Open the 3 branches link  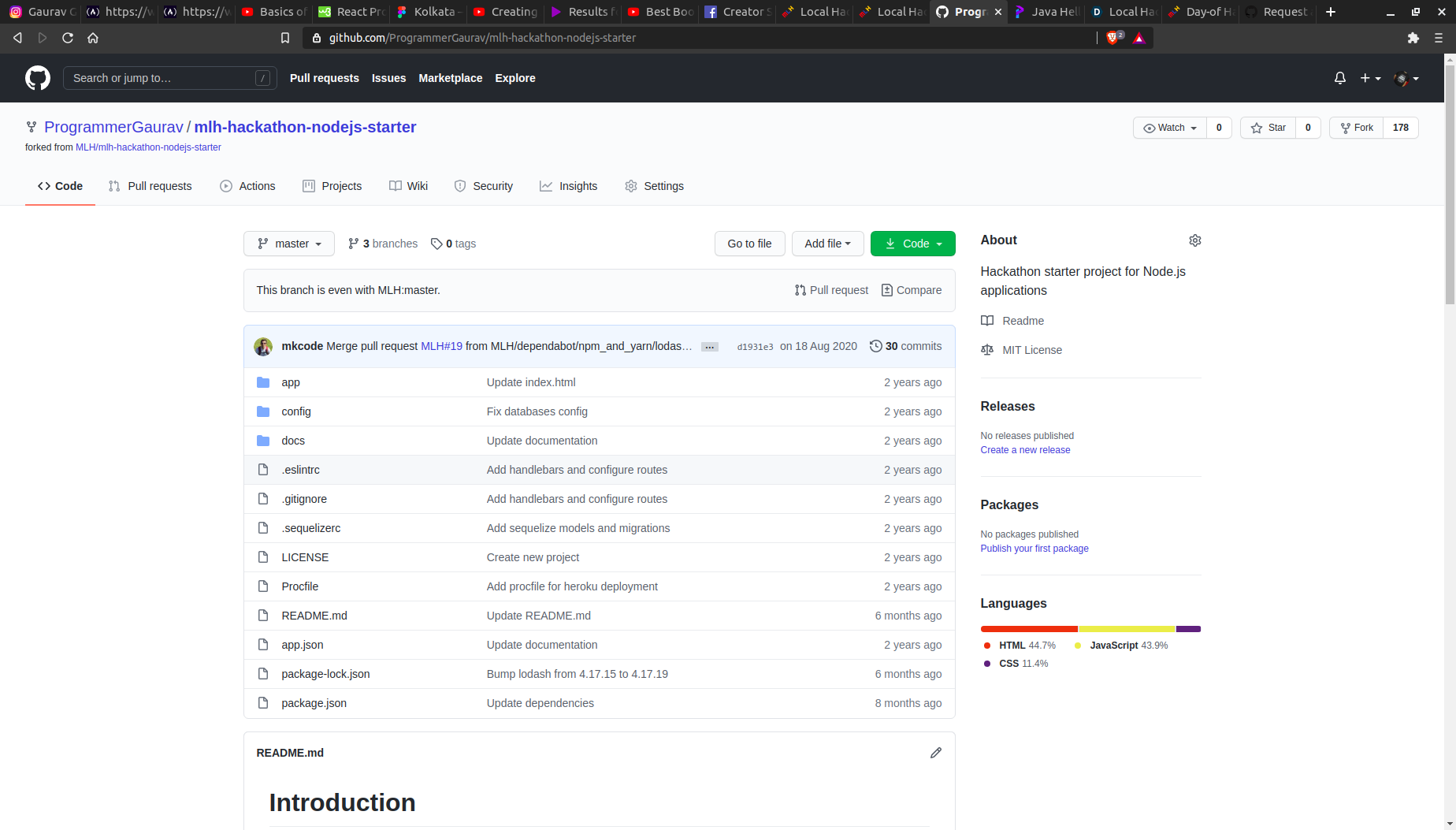coord(383,244)
